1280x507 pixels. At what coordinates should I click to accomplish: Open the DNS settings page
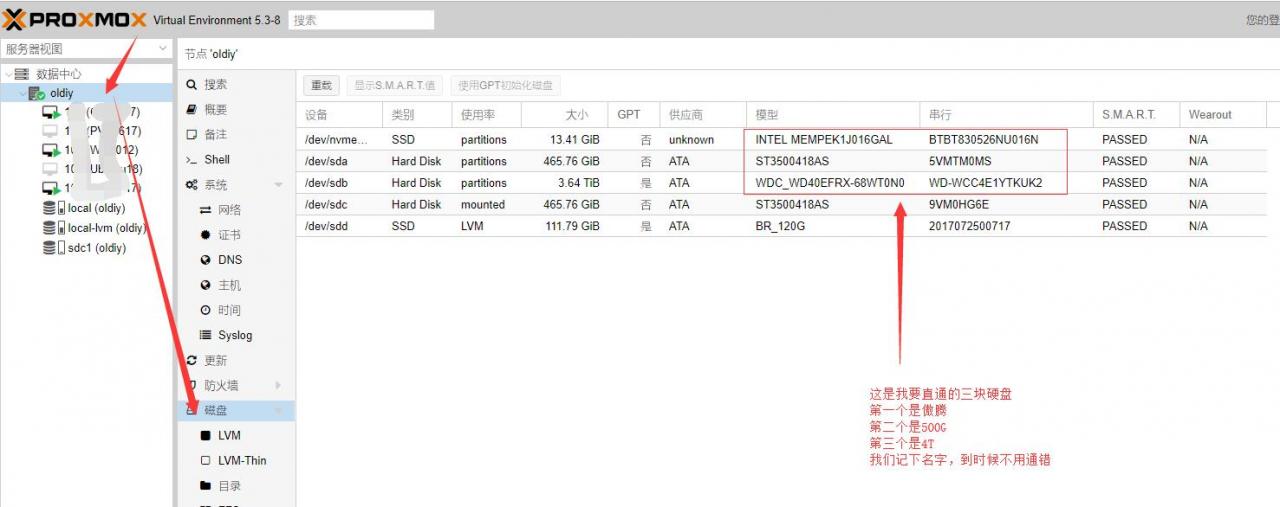click(231, 260)
